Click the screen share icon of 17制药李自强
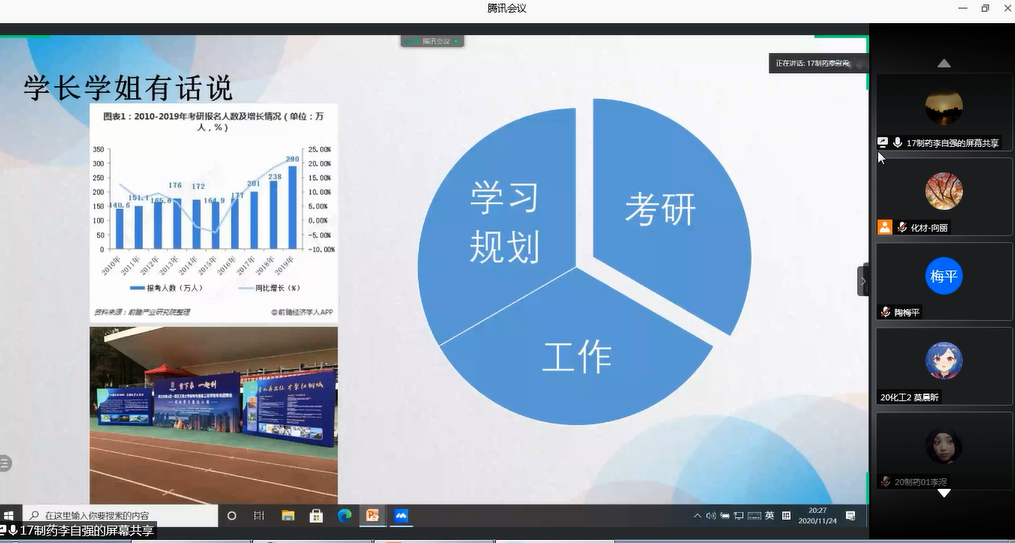Image resolution: width=1015 pixels, height=543 pixels. click(883, 143)
